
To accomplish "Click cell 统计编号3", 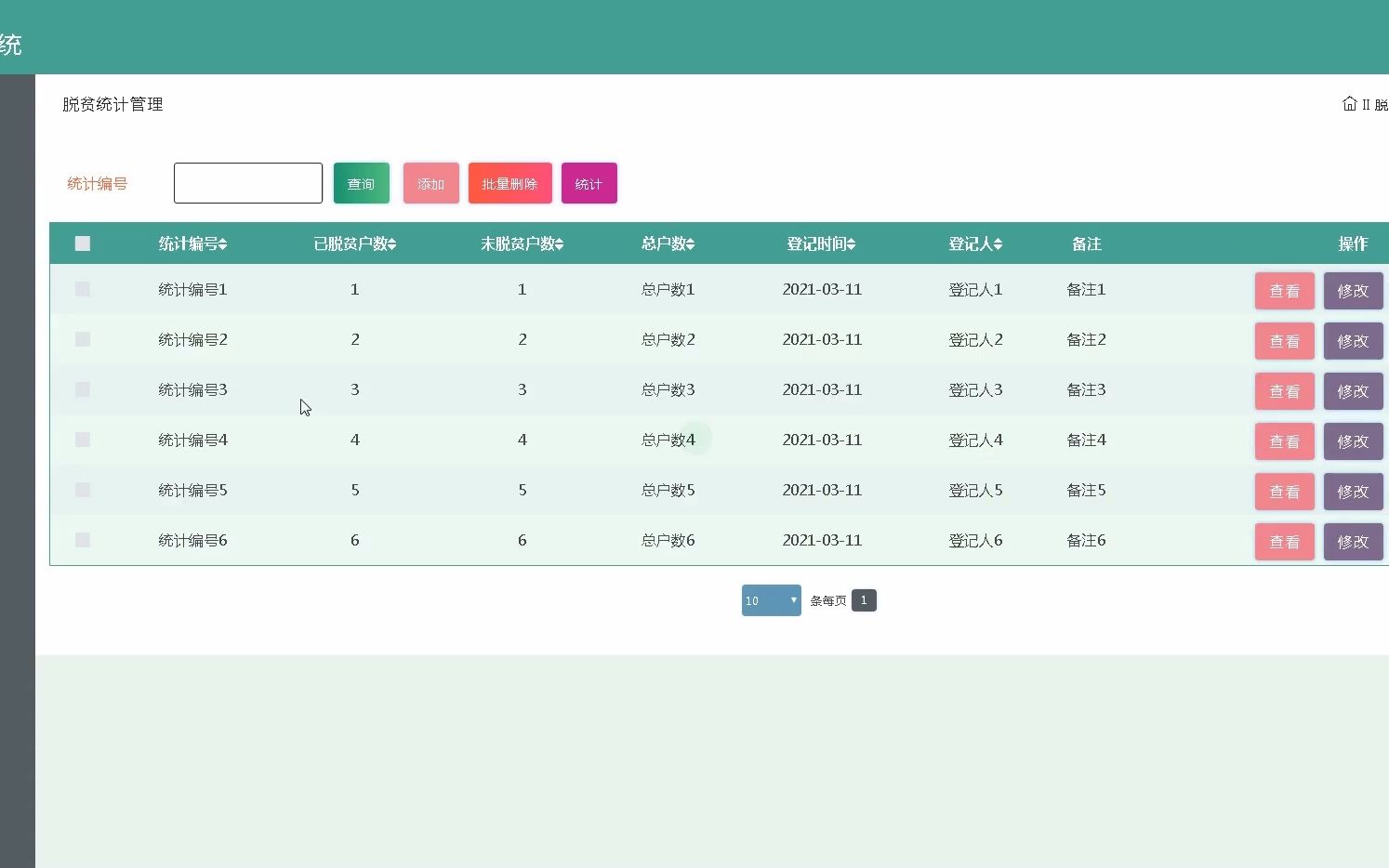I will 192,389.
